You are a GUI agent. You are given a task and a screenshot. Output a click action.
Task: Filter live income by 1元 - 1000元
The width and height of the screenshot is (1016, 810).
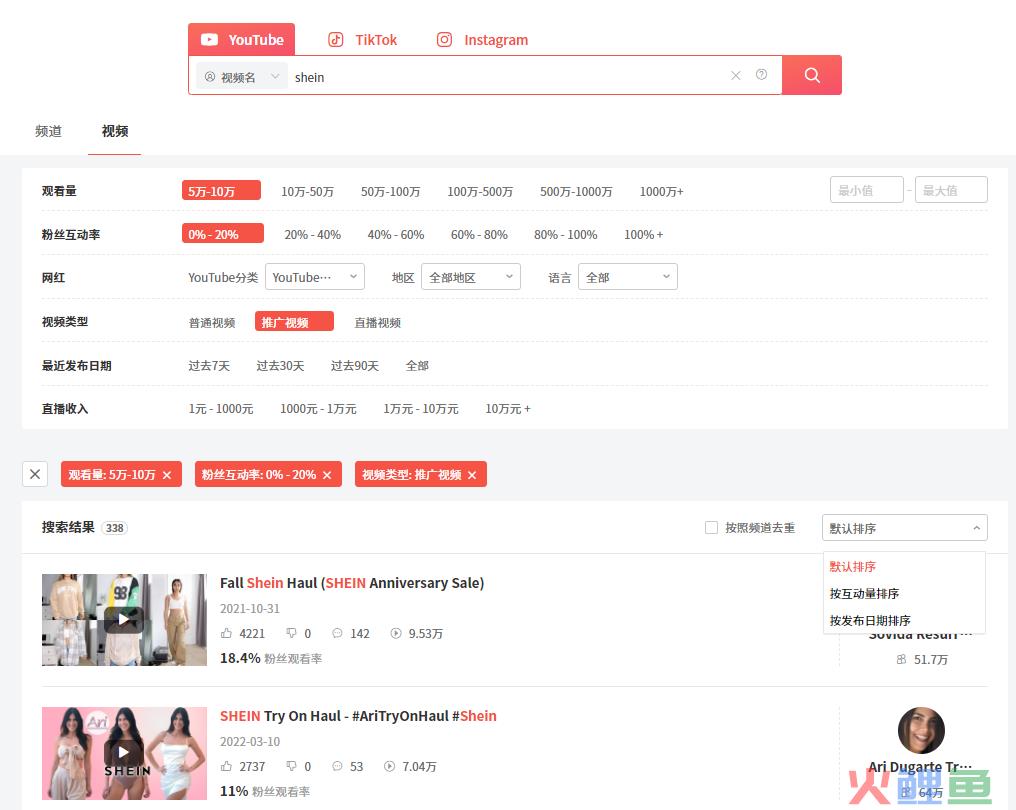point(221,409)
